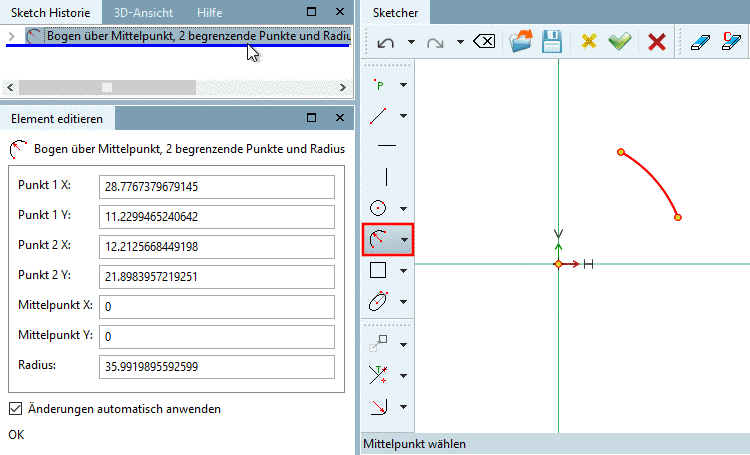The width and height of the screenshot is (750, 455).
Task: Expand the Bogen history entry chevron
Action: tap(12, 36)
